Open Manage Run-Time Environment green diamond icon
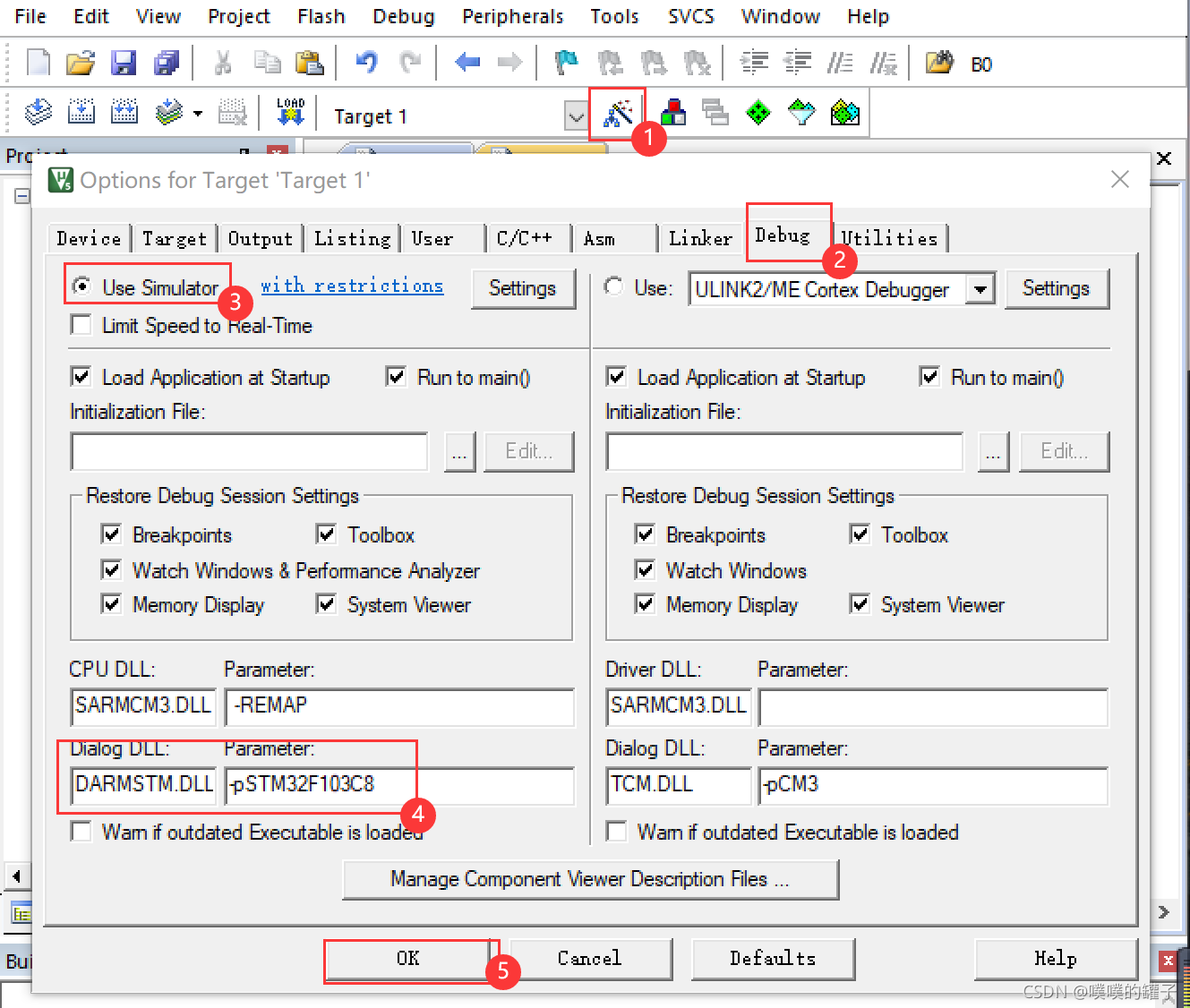 tap(758, 113)
